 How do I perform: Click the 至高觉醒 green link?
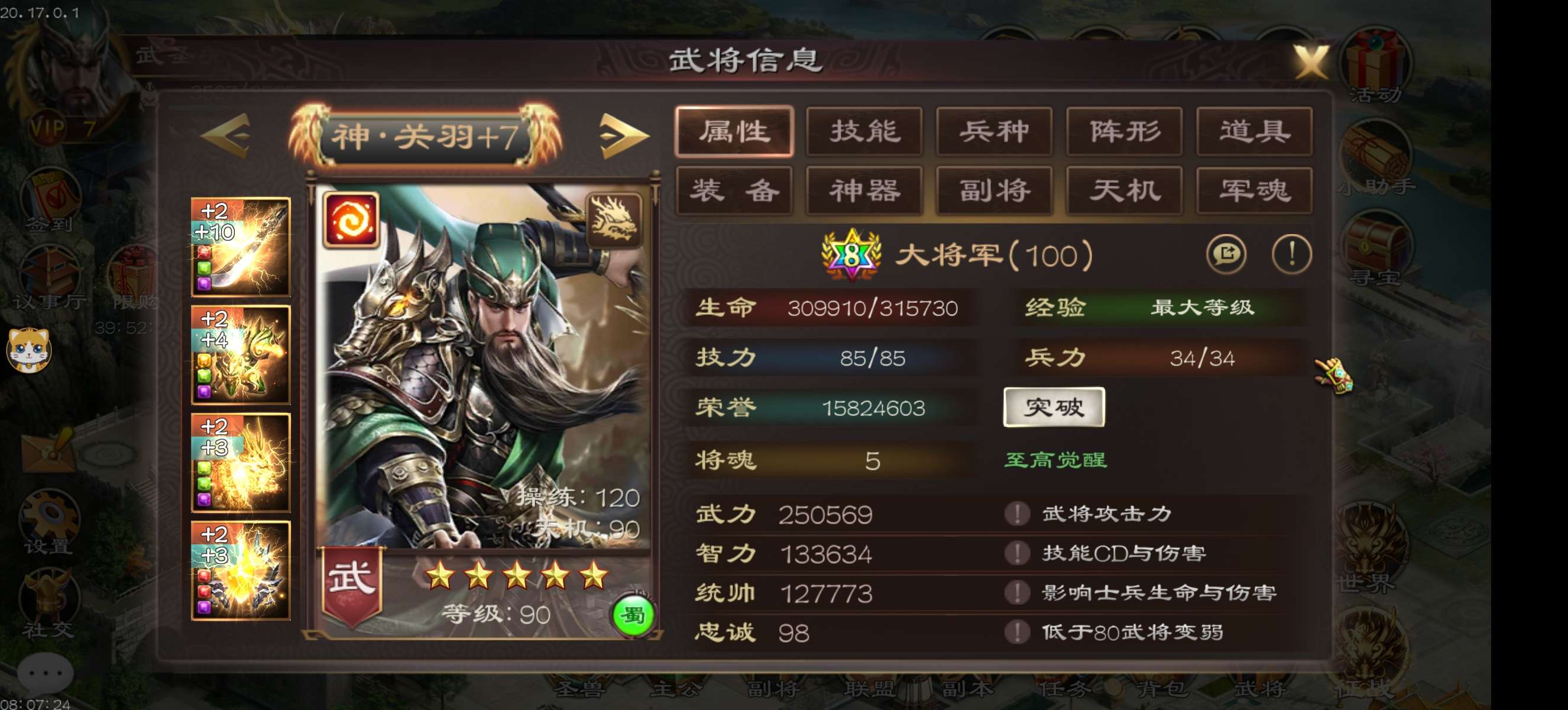1055,459
